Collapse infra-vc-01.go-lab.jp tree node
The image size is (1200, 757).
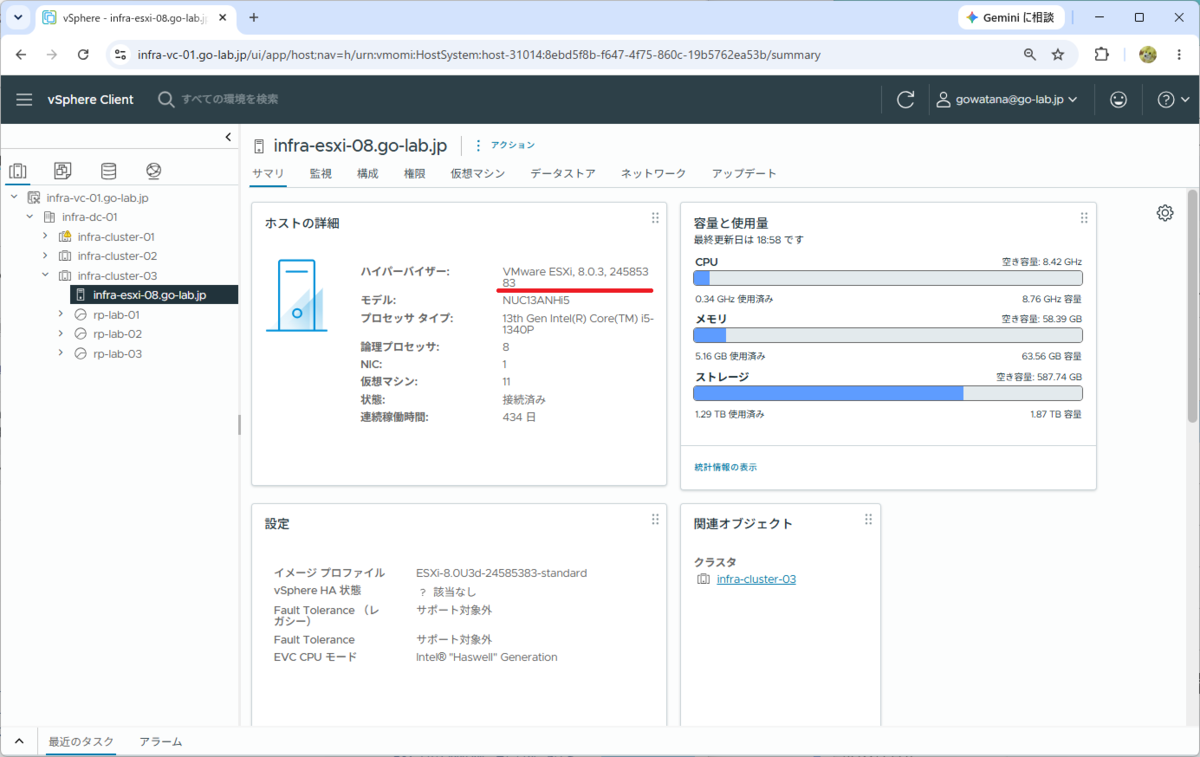coord(14,198)
